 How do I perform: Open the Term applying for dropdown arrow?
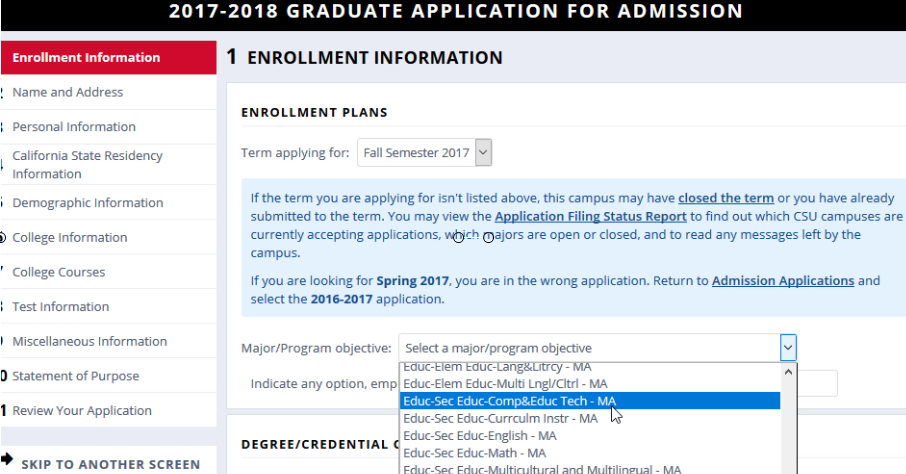coord(484,153)
